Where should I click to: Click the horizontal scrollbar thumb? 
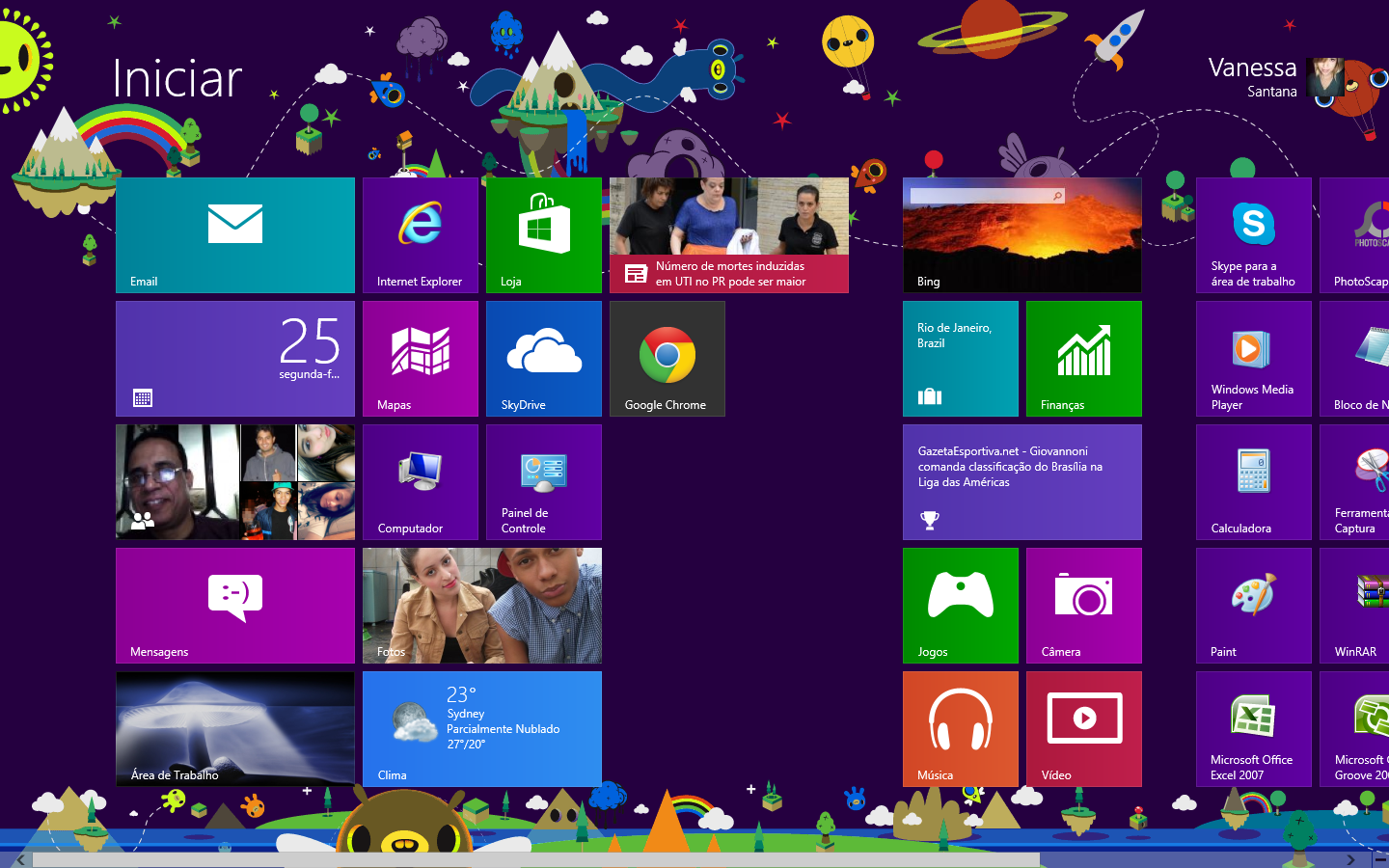pyautogui.click(x=536, y=860)
